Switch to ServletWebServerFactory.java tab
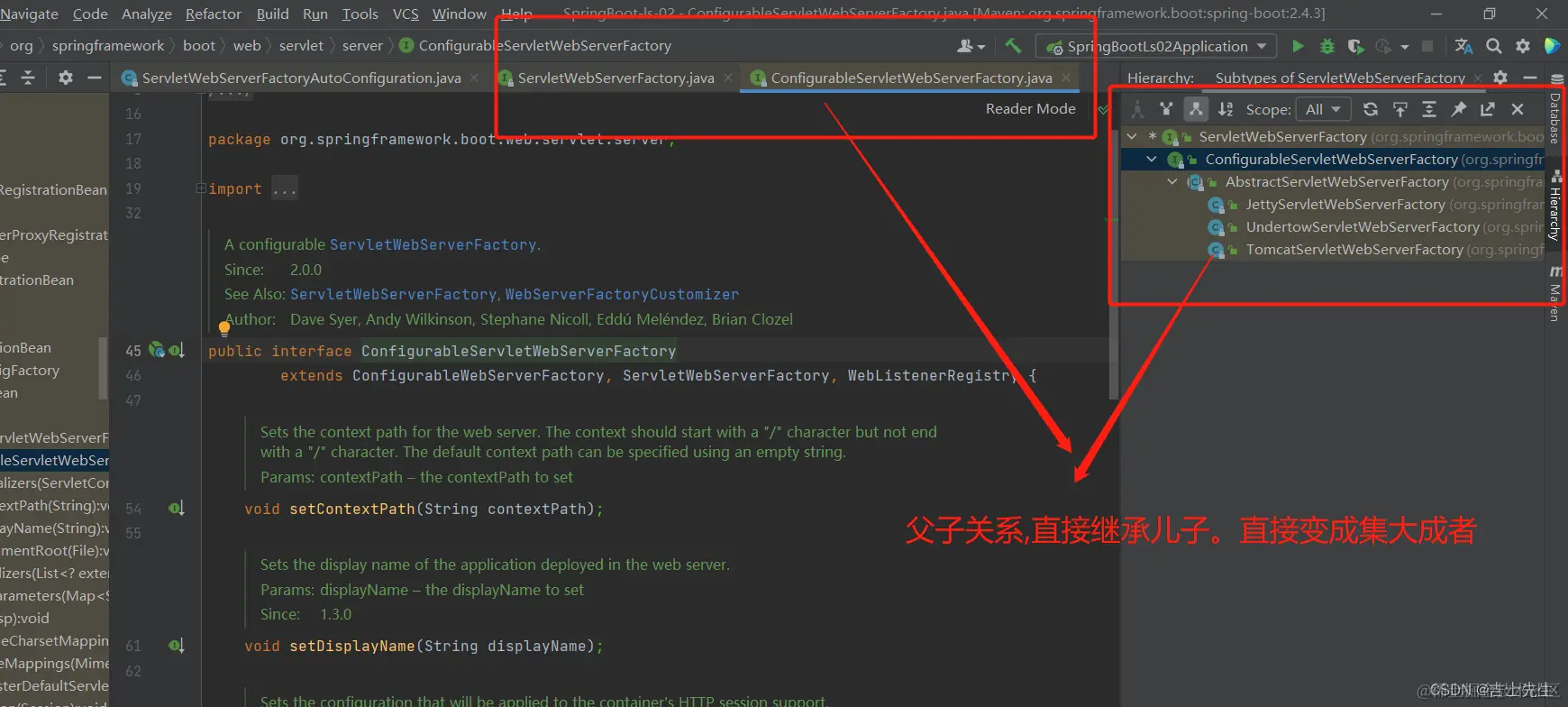The image size is (1568, 707). [615, 78]
